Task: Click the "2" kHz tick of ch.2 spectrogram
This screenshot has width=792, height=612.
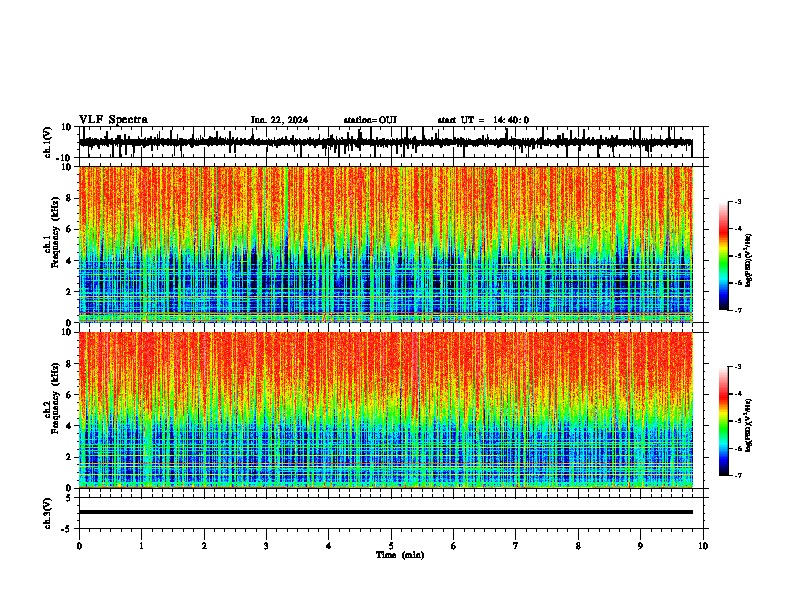Action: 70,457
